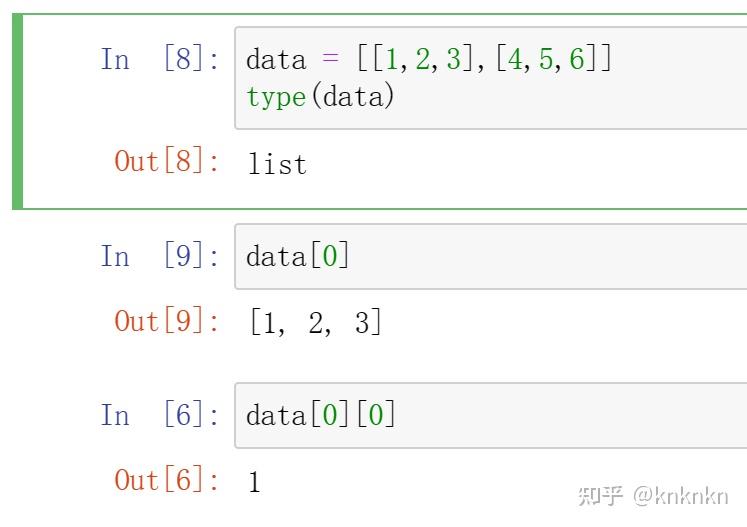Click the code cell containing data = [[1,2,3],[4,5,6]]
The width and height of the screenshot is (747, 527).
click(491, 78)
